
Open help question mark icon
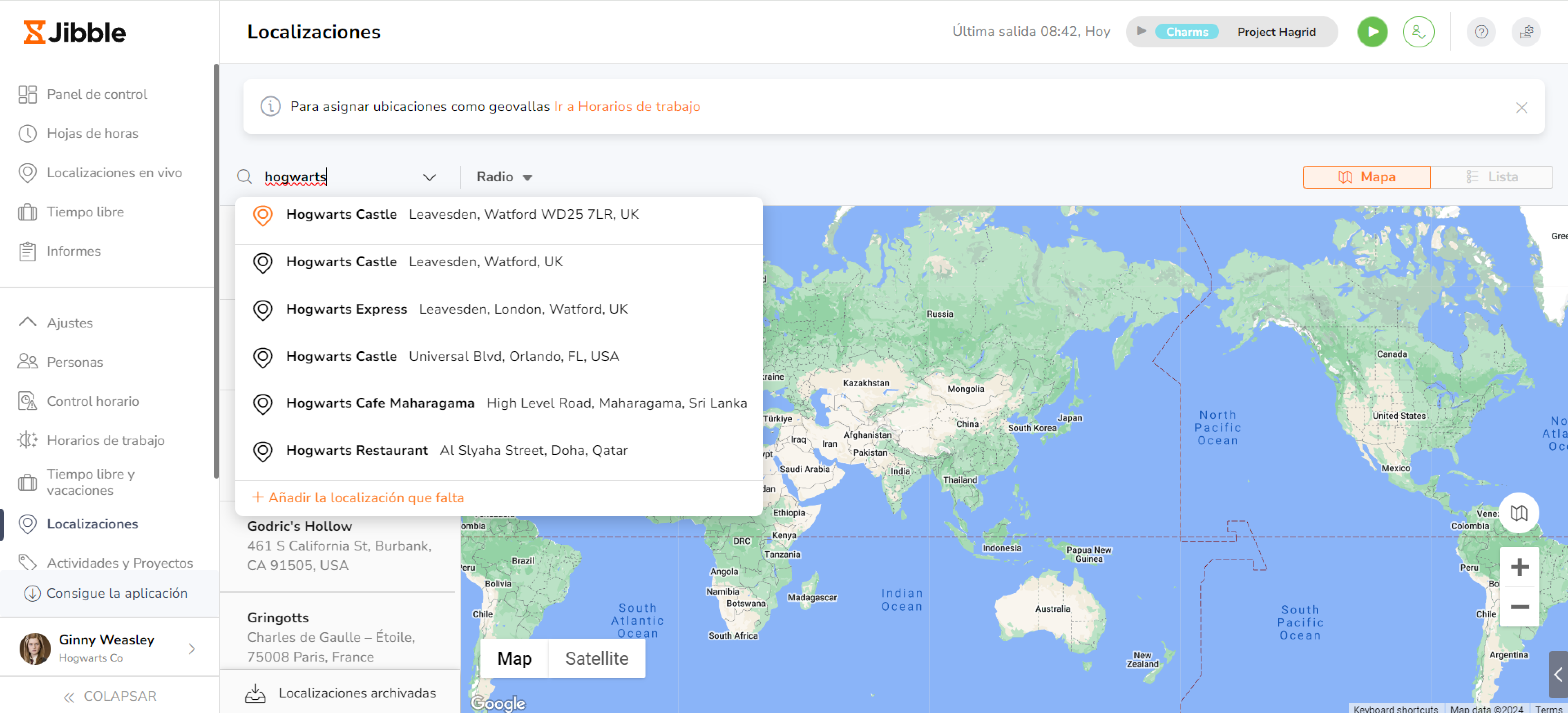tap(1481, 31)
